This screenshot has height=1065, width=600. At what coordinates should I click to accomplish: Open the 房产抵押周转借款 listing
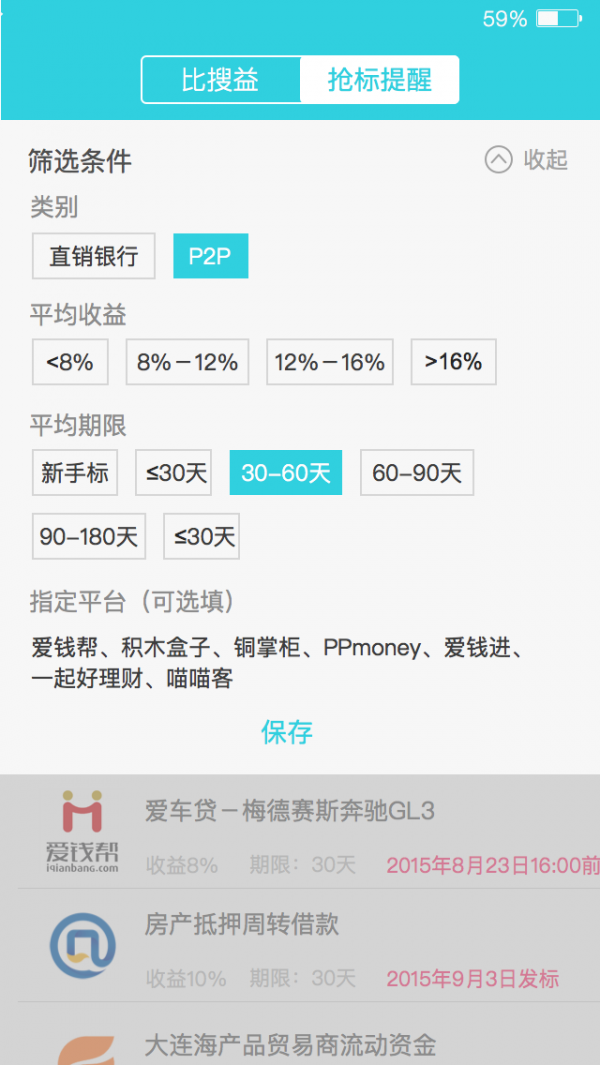click(x=300, y=945)
